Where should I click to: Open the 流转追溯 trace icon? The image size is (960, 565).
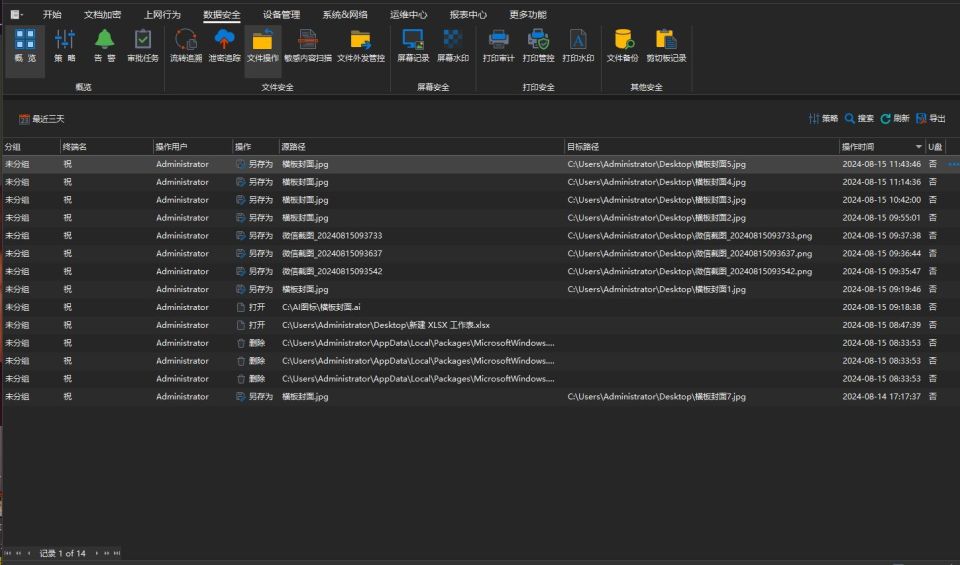tap(186, 47)
